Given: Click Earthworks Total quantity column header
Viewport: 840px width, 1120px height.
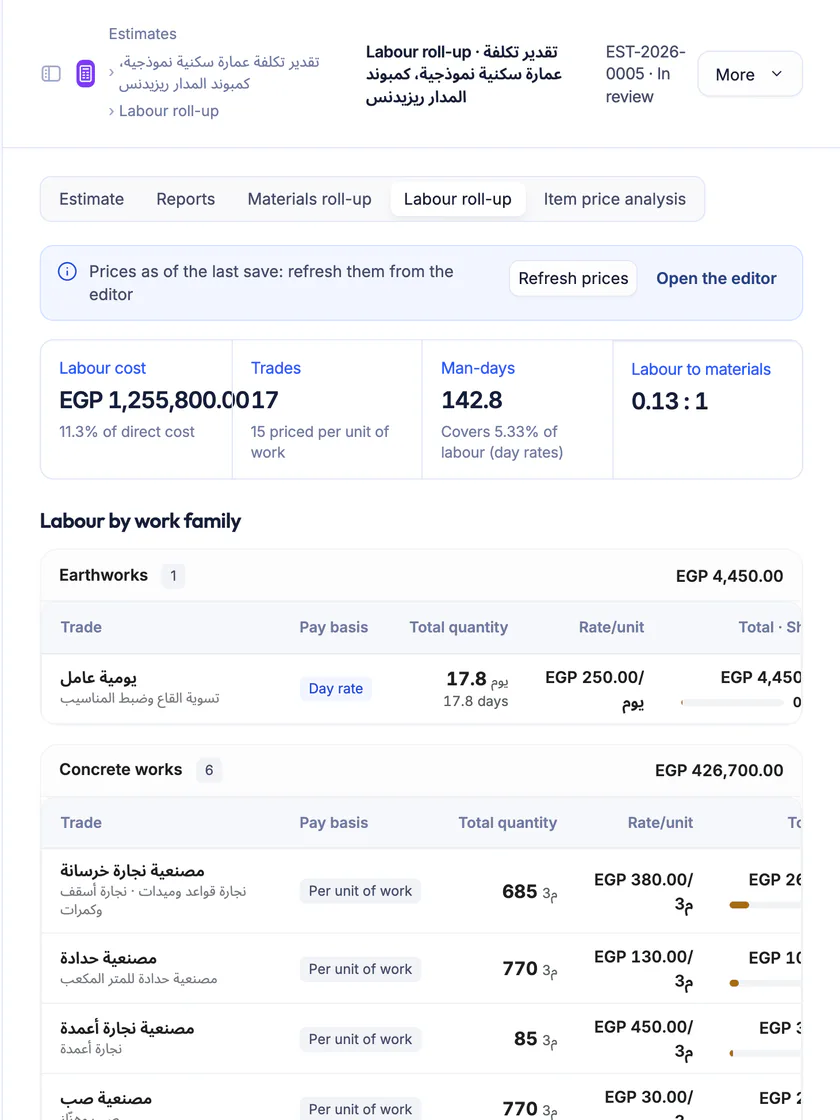Looking at the screenshot, I should click(459, 627).
